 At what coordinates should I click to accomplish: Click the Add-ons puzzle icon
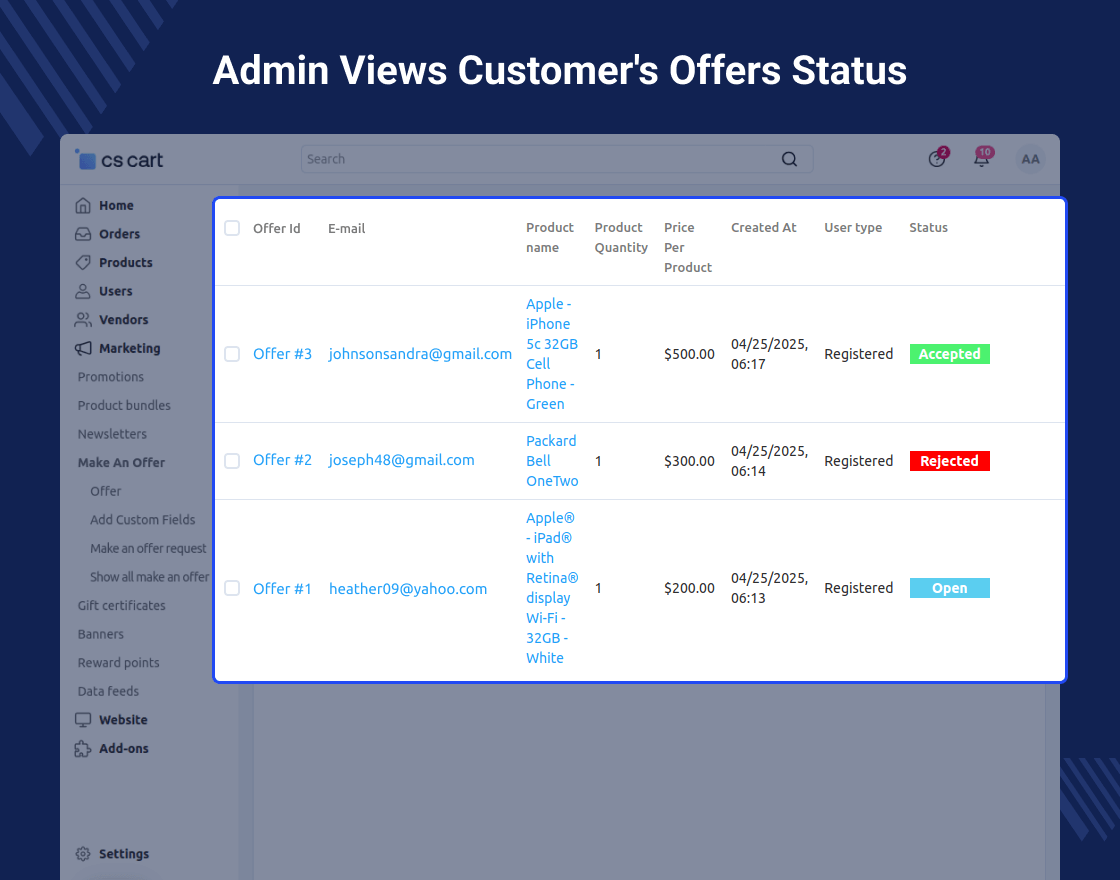pos(83,749)
